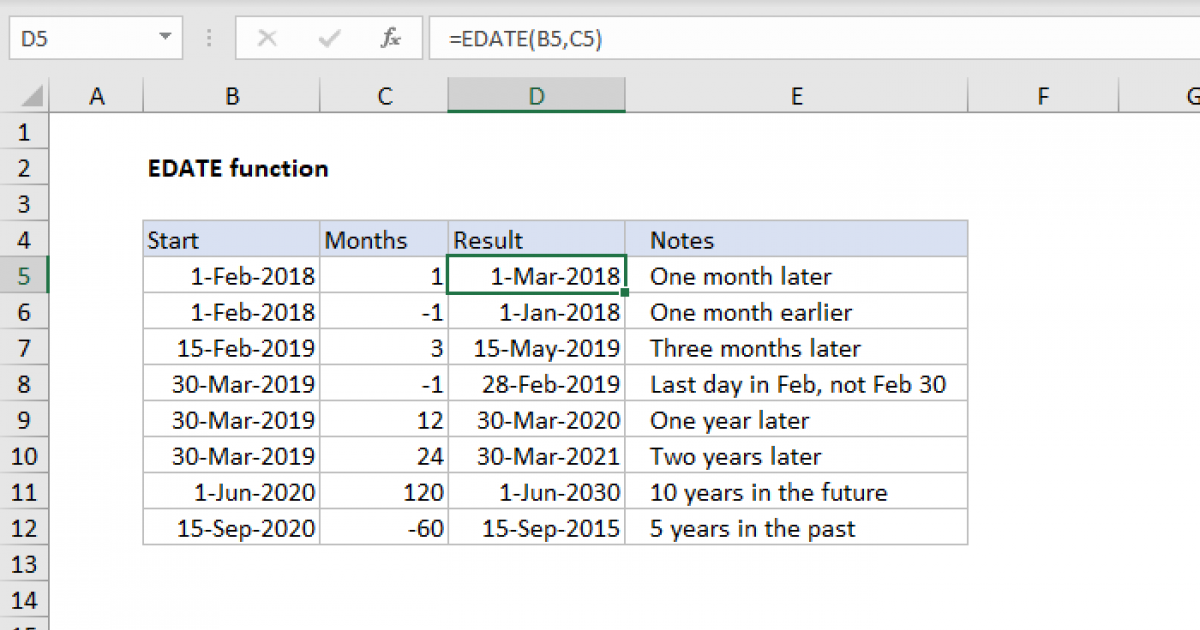The image size is (1200, 630).
Task: Select row 12 header
Action: click(x=25, y=528)
